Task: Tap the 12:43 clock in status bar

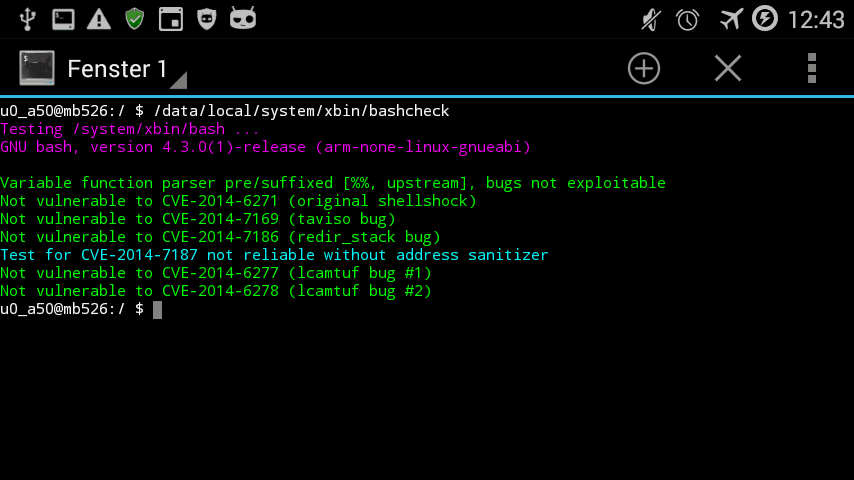Action: 815,20
